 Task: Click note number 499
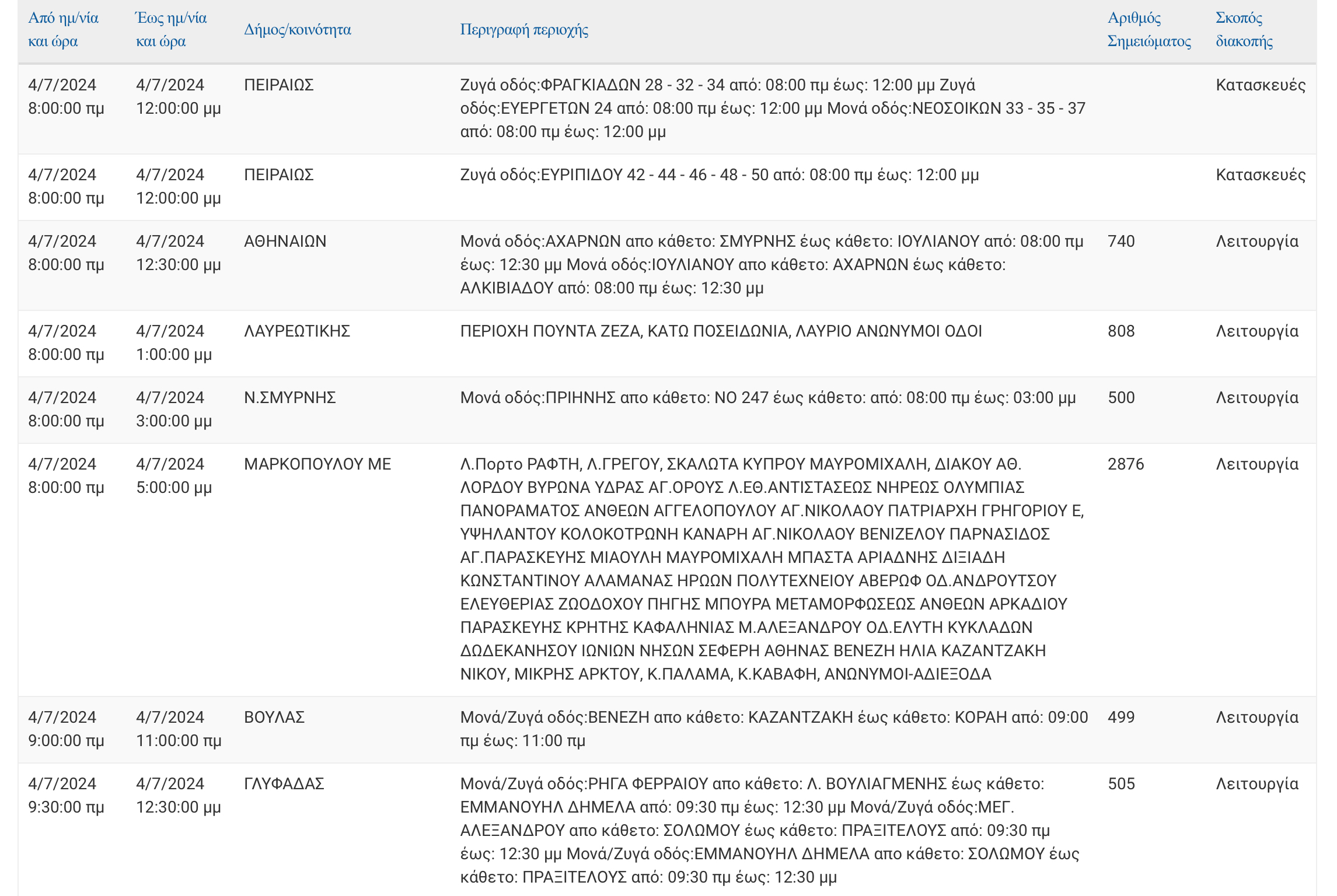[1121, 717]
